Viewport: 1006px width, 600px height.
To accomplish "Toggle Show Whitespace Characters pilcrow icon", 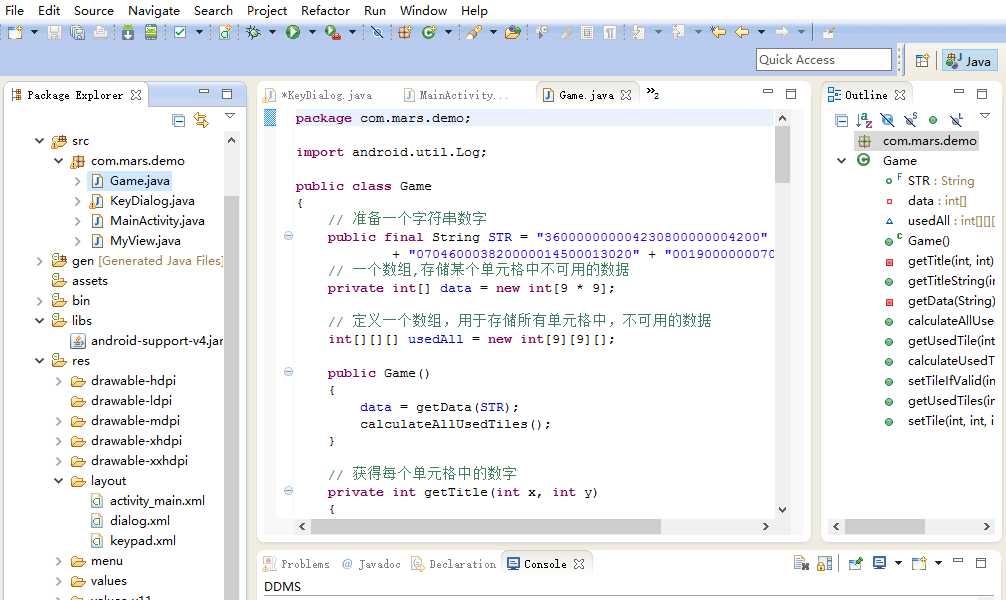I will [610, 31].
